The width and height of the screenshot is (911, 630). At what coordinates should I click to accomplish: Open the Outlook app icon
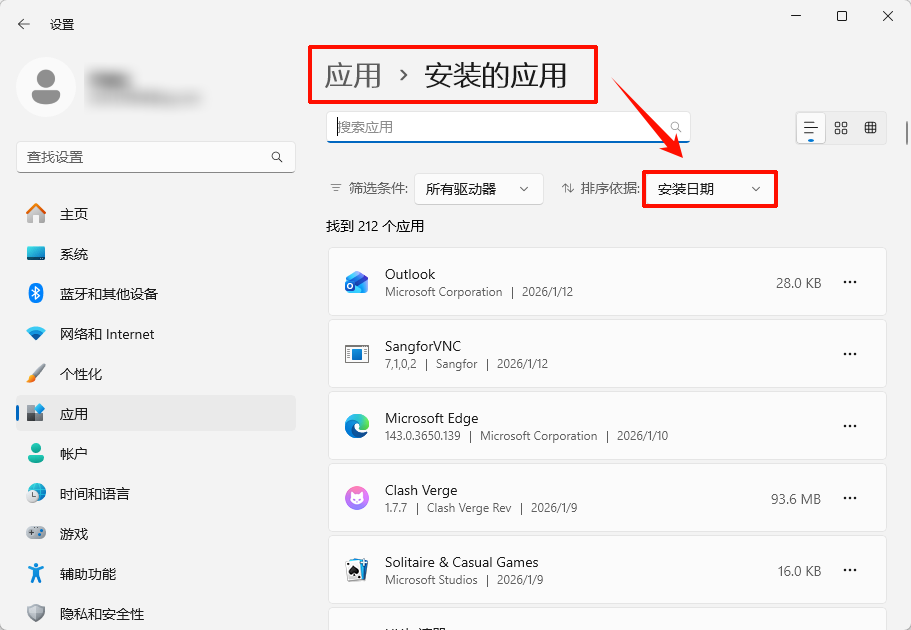[x=357, y=282]
